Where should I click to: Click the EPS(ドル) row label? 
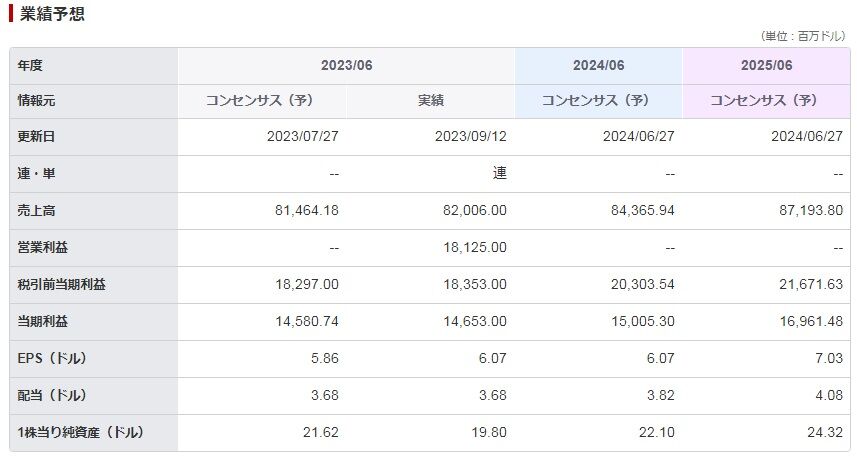click(x=52, y=359)
